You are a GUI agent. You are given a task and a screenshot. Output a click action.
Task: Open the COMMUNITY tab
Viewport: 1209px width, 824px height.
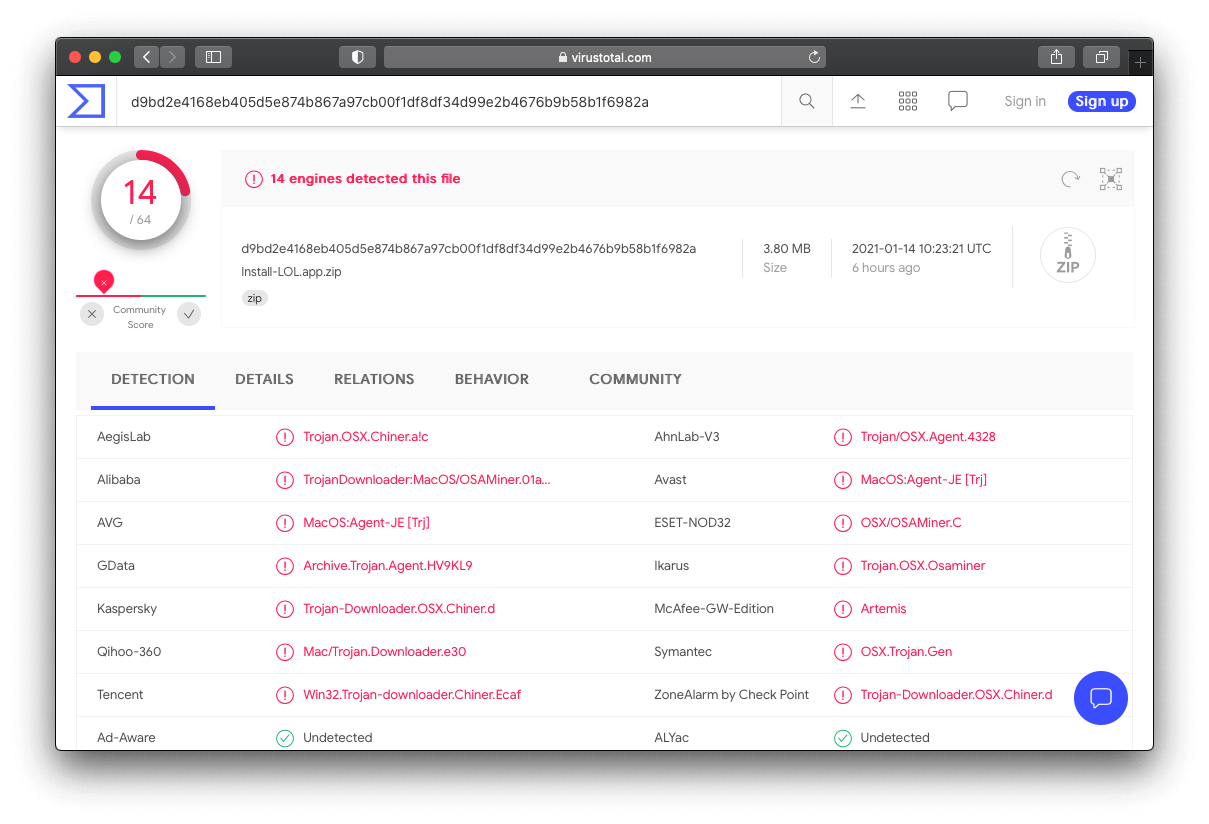tap(635, 379)
